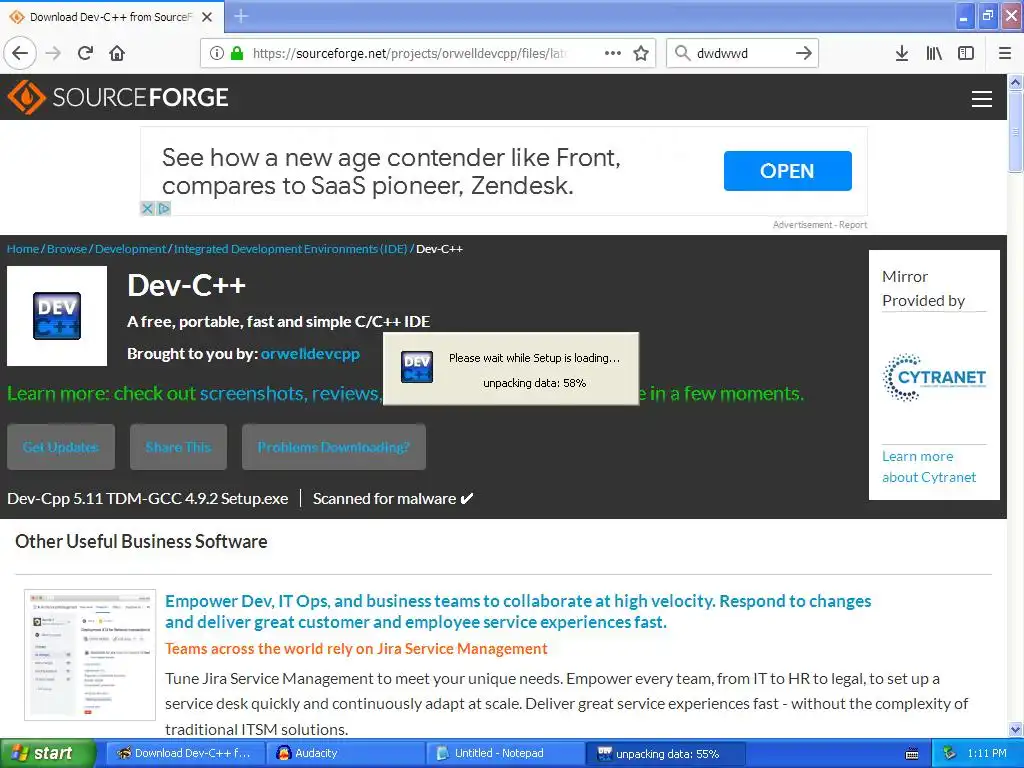Viewport: 1024px width, 768px height.
Task: Reload the current page
Action: tap(85, 53)
